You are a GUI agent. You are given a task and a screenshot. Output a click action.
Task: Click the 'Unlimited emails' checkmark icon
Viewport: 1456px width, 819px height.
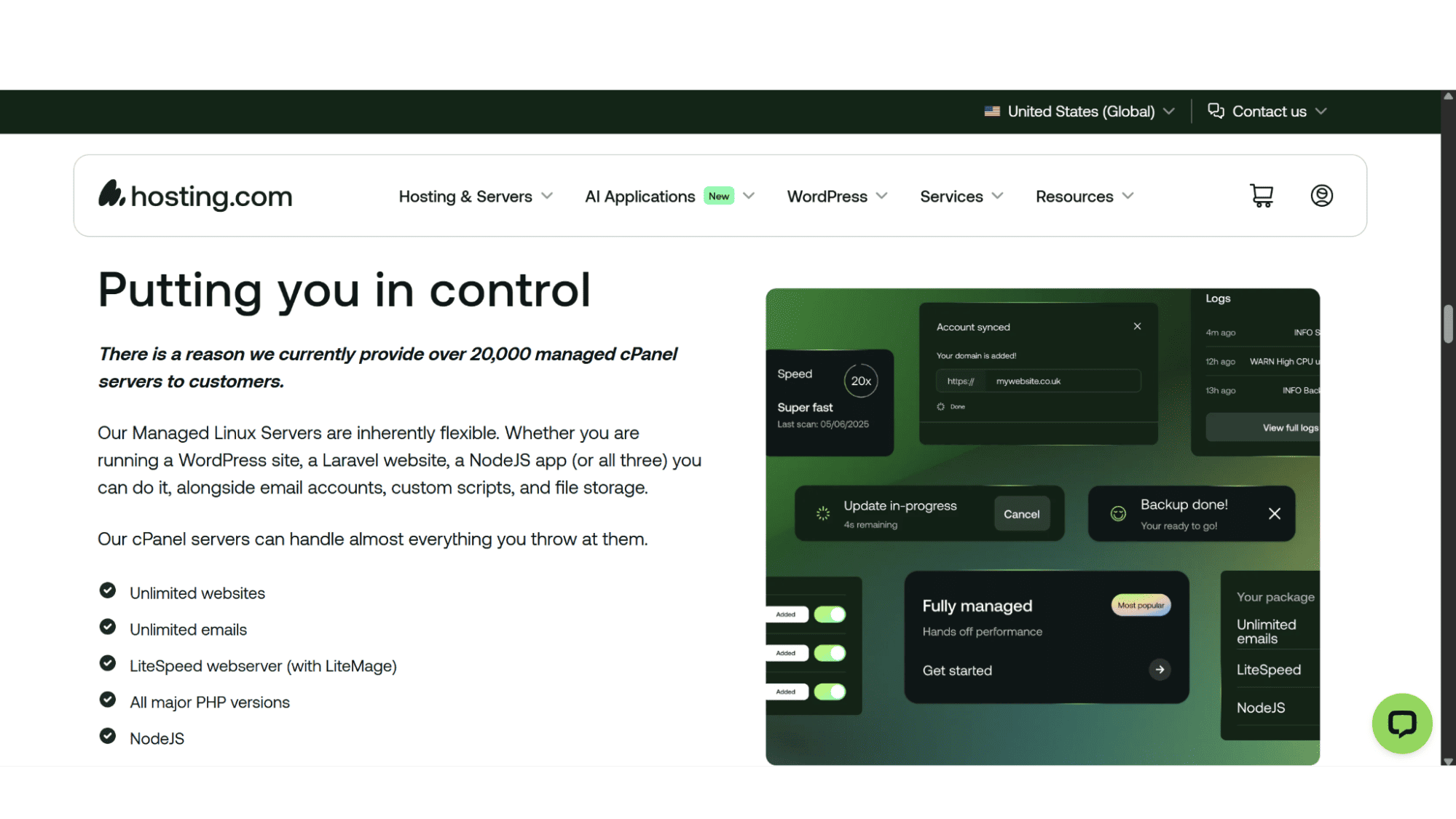(x=108, y=627)
